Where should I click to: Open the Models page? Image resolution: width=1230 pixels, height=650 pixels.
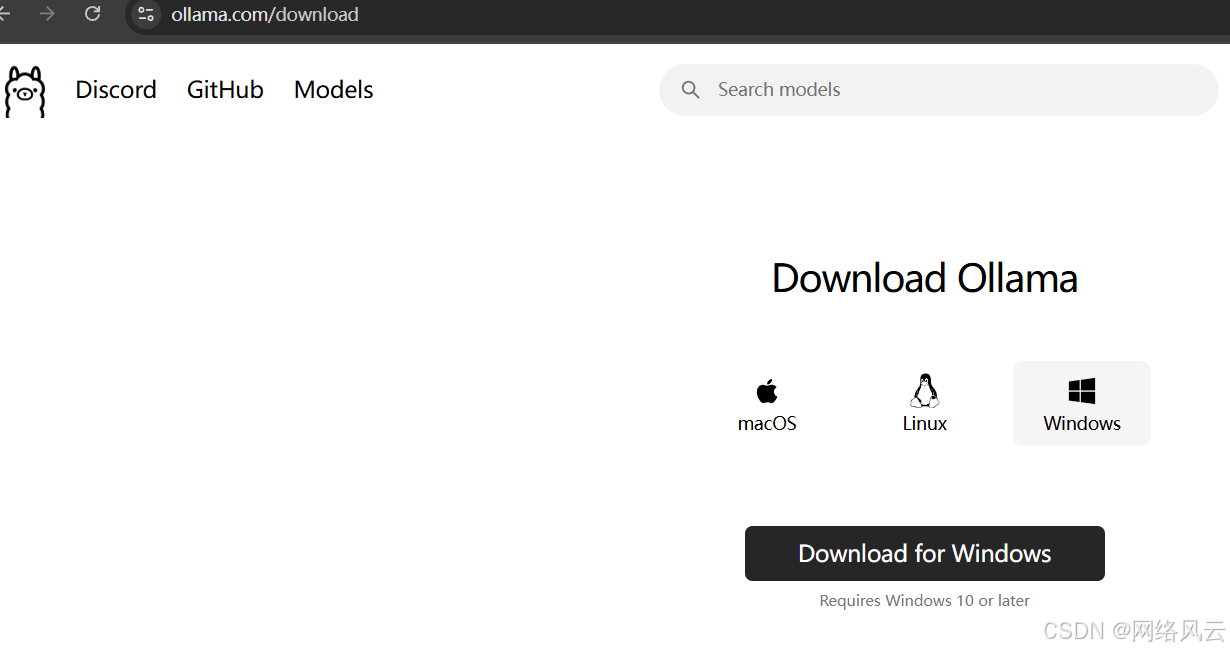(x=334, y=90)
